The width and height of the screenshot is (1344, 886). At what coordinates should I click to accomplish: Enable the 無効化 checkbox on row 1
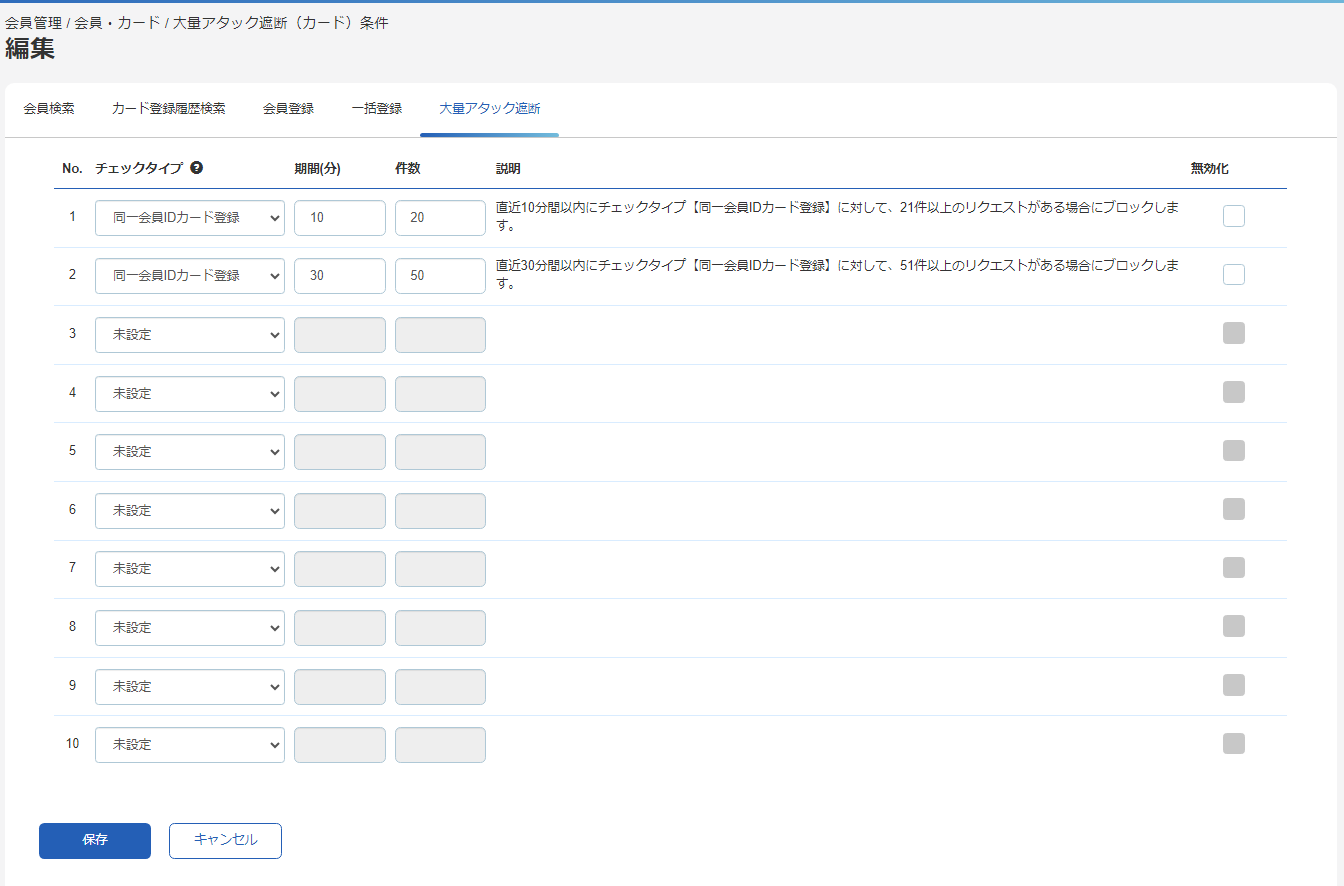point(1233,215)
